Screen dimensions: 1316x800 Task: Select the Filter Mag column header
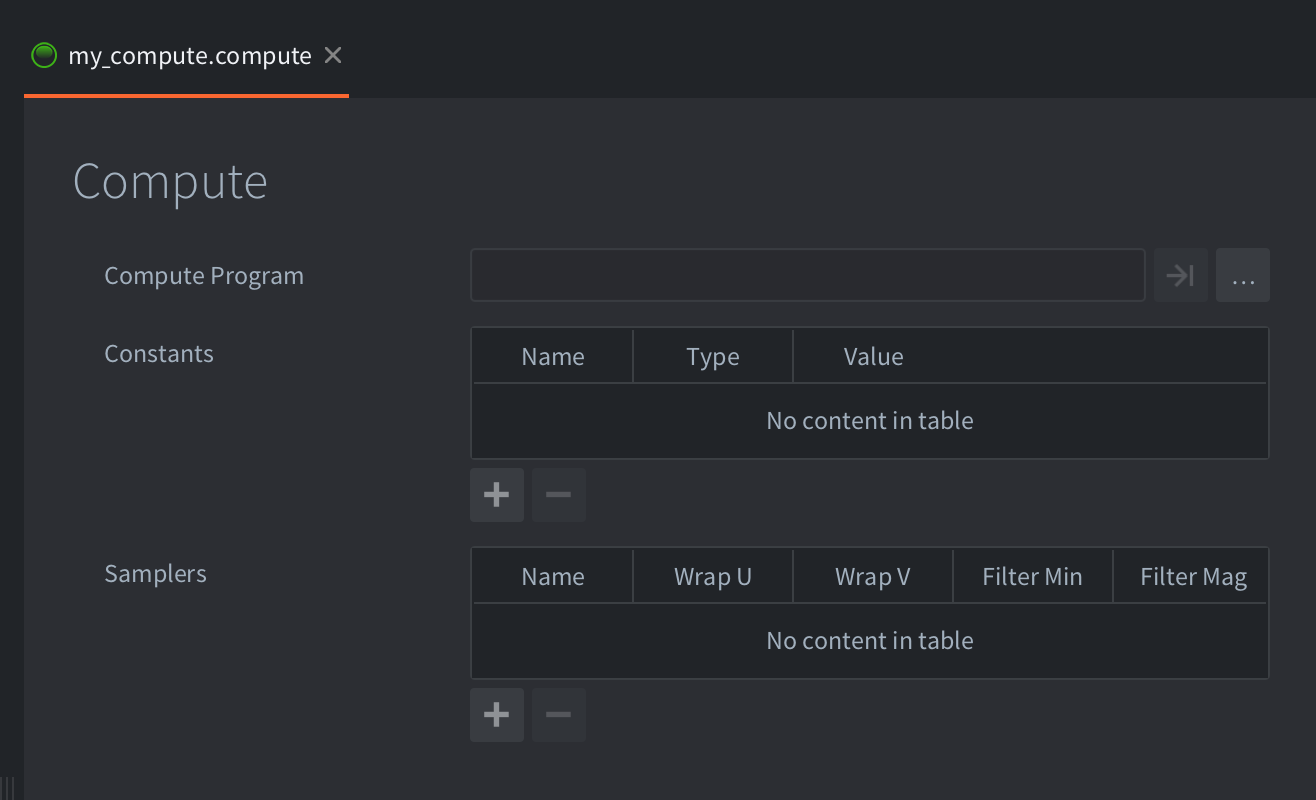[1192, 577]
